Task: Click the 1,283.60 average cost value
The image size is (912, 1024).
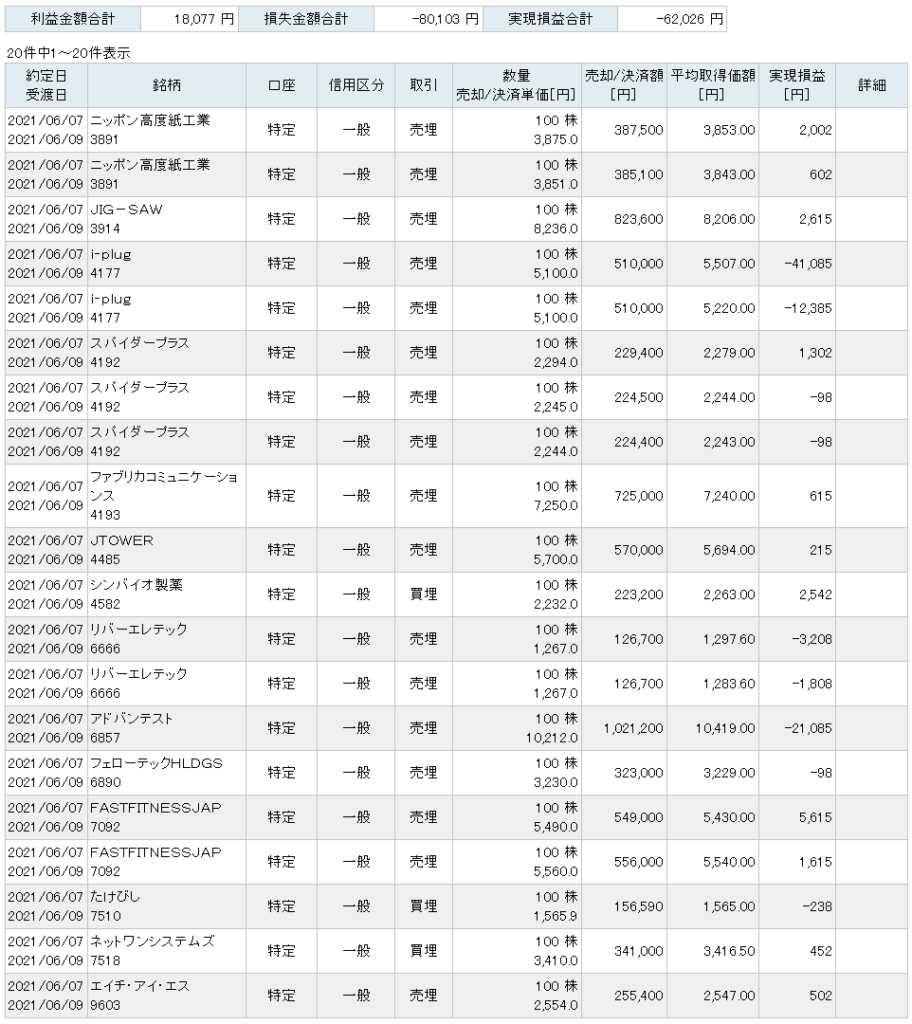Action: click(x=729, y=684)
